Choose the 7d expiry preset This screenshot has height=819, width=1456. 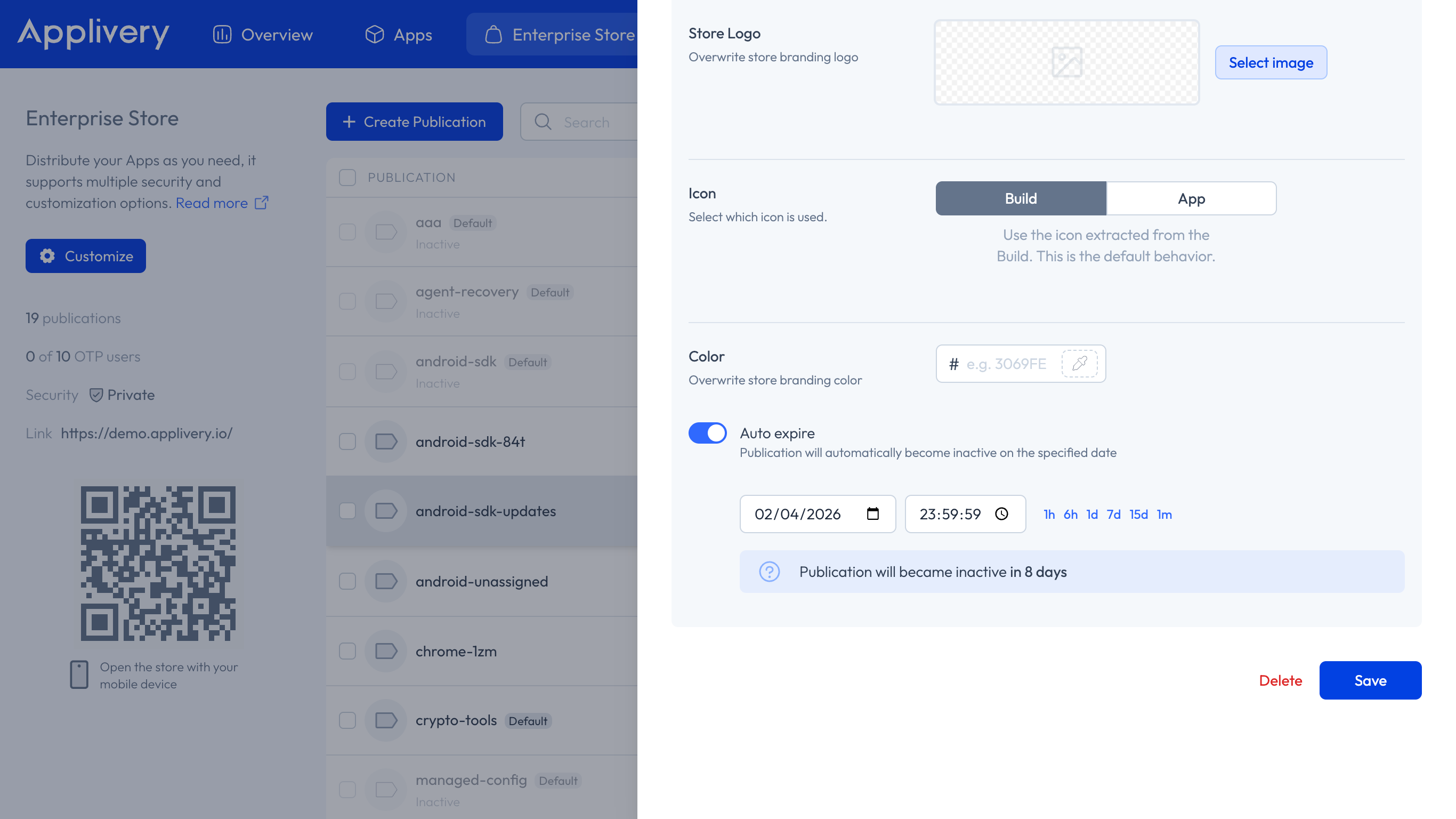(1113, 514)
